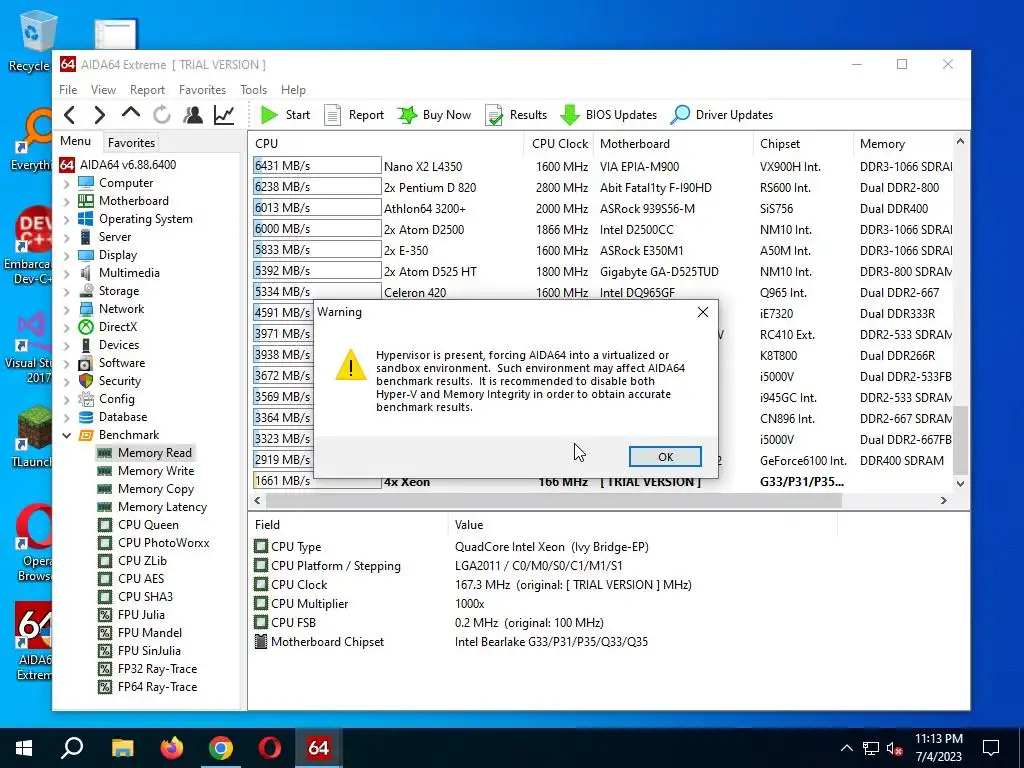
Task: Expand the Motherboard tree node
Action: 66,202
